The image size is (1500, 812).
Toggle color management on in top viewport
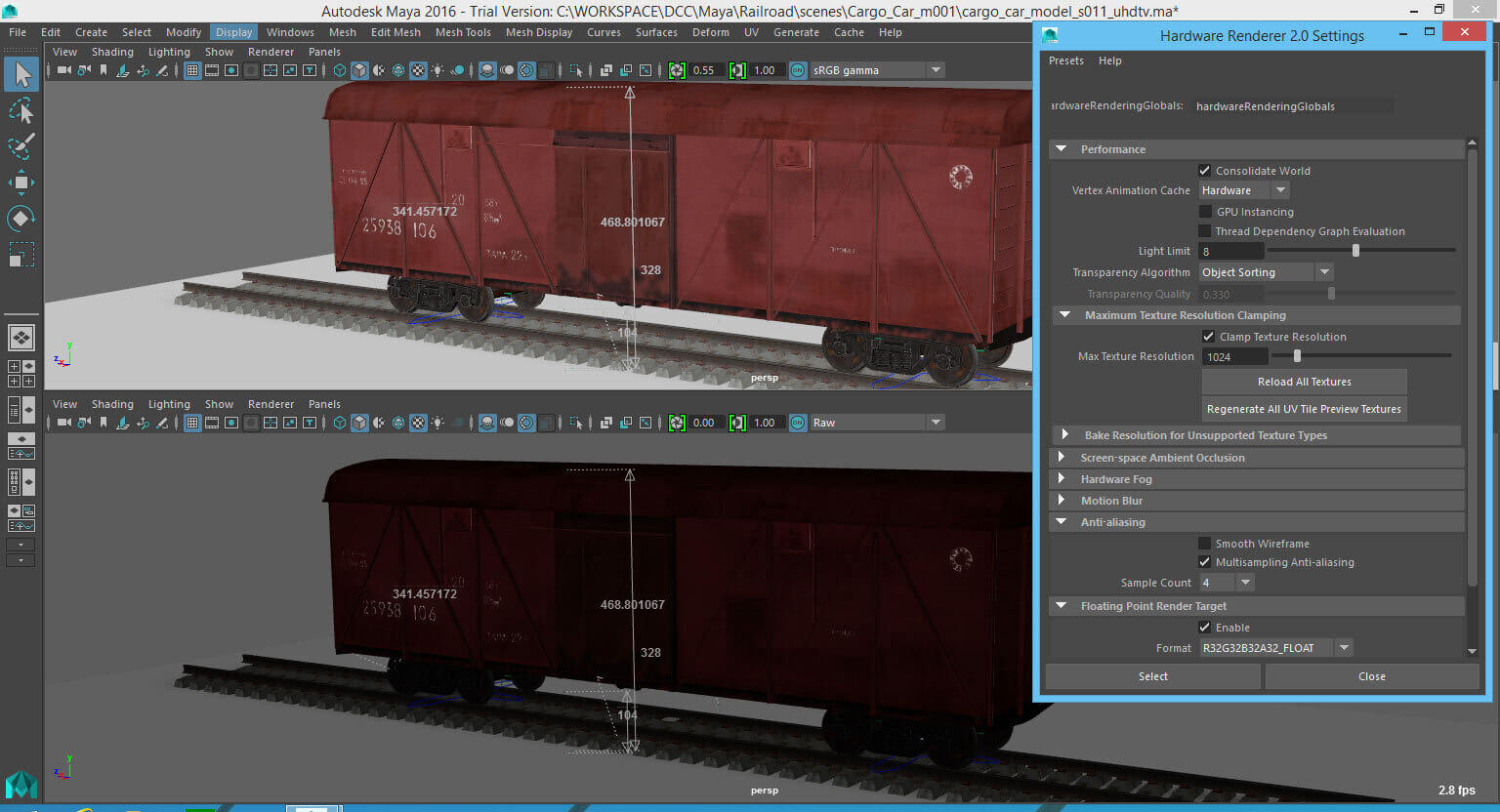point(798,70)
